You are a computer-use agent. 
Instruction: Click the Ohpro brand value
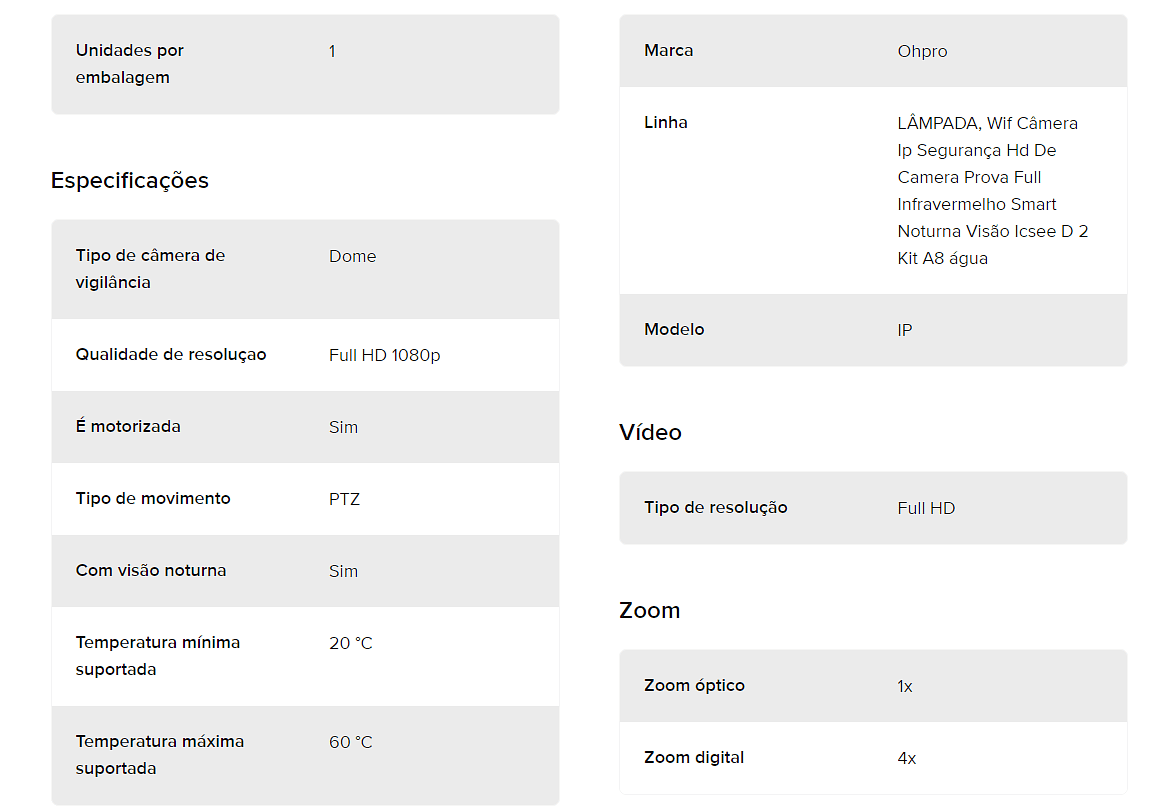coord(922,51)
